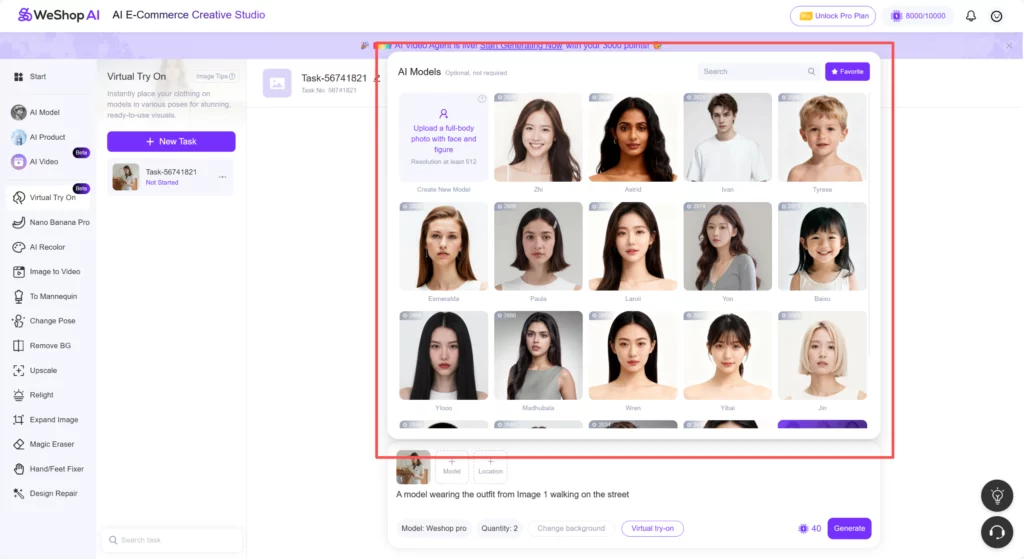This screenshot has height=559, width=1024.
Task: Open the headset customer support button
Action: pyautogui.click(x=997, y=532)
